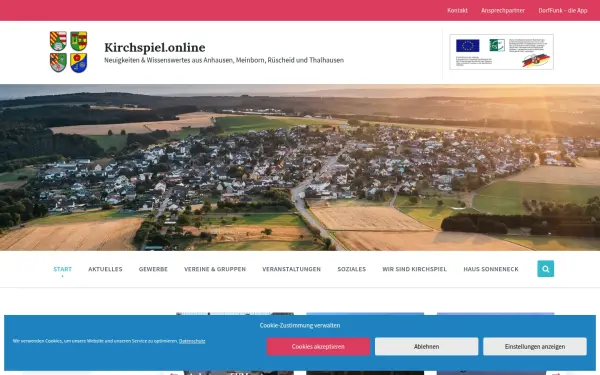Click the Kirchspiel.online site title

[x=155, y=47]
